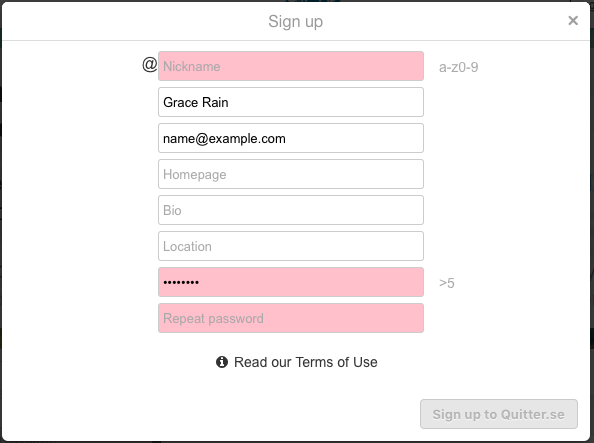Focus the Repeat password field

(x=291, y=318)
